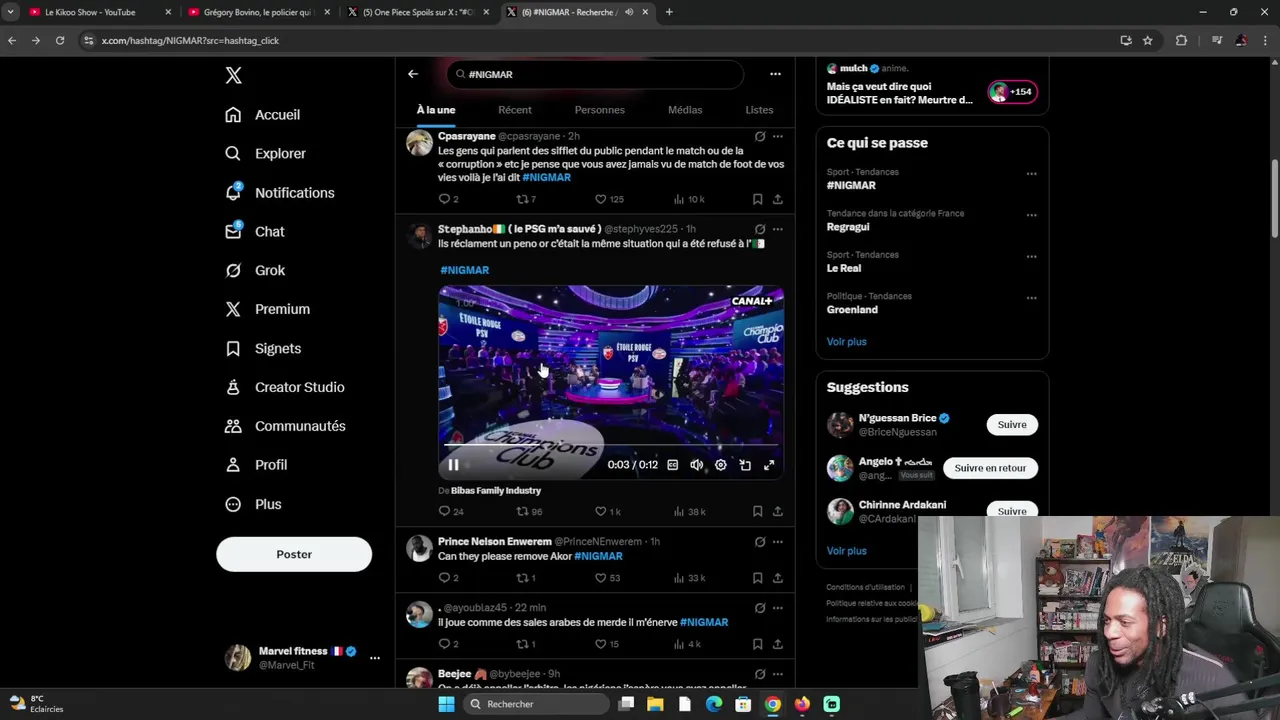
Task: Open Explorer in sidebar
Action: [266, 154]
